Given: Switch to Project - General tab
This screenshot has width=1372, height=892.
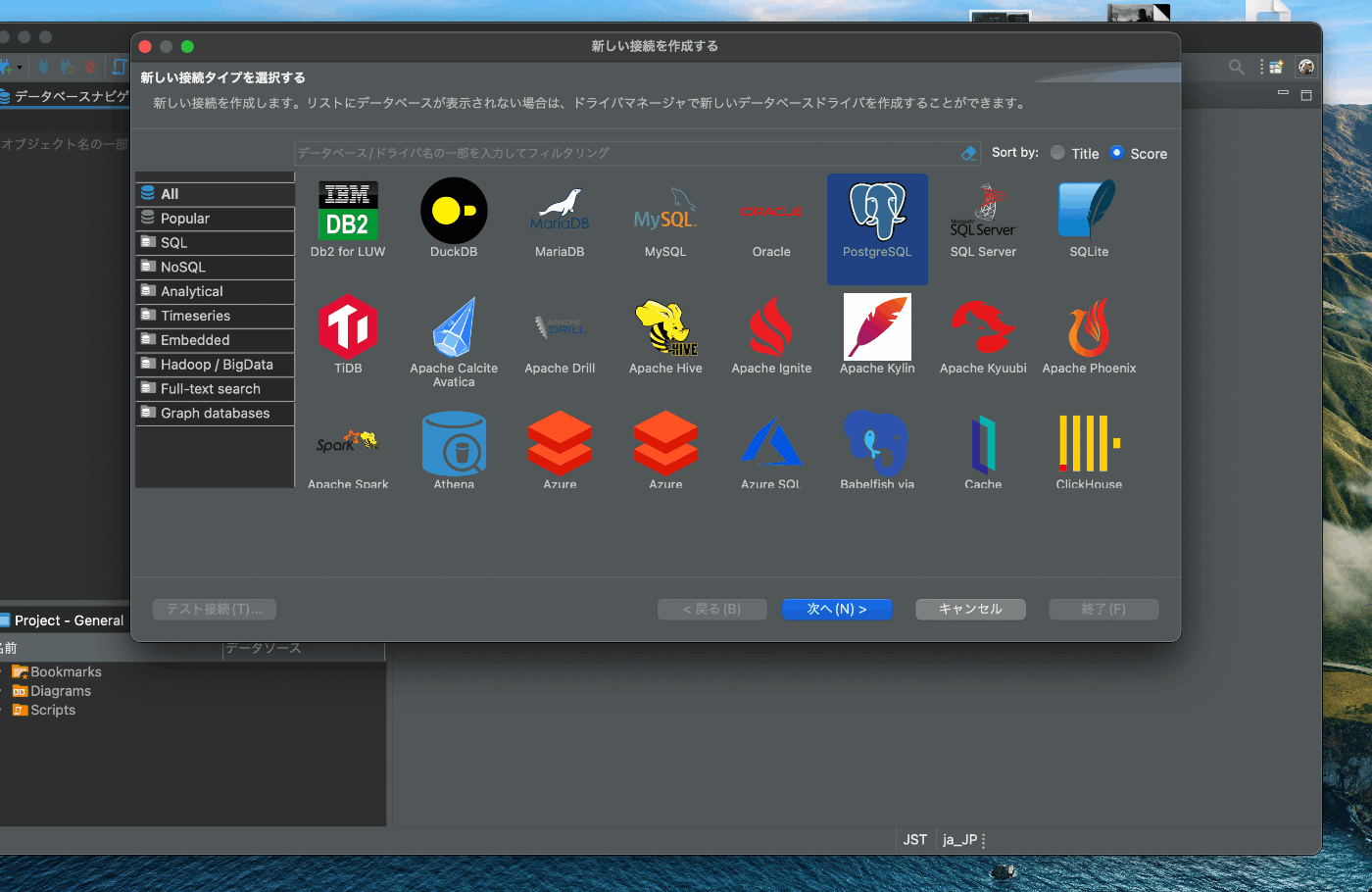Looking at the screenshot, I should (63, 620).
